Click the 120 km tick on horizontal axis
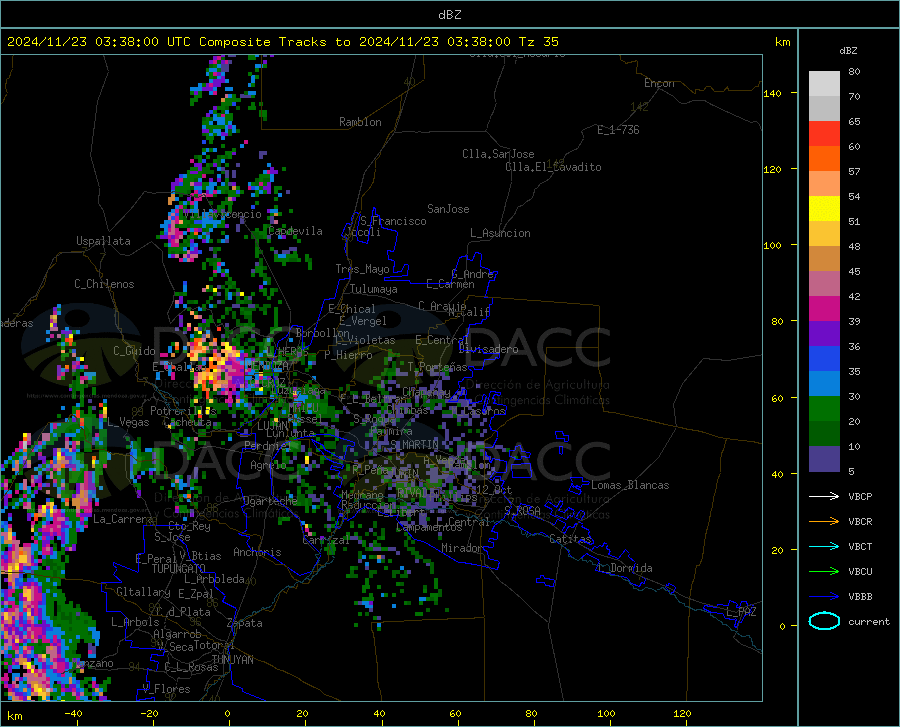Screen dimensions: 900x727 (682, 713)
